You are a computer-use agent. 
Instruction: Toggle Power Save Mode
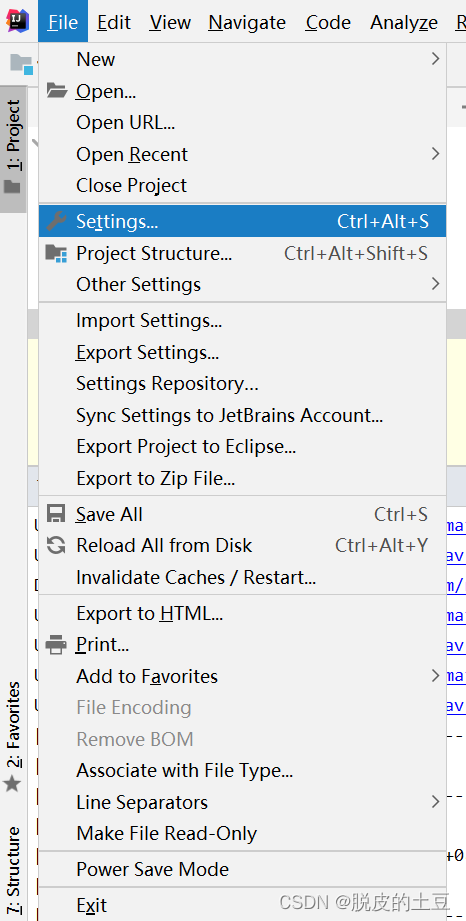pyautogui.click(x=242, y=869)
